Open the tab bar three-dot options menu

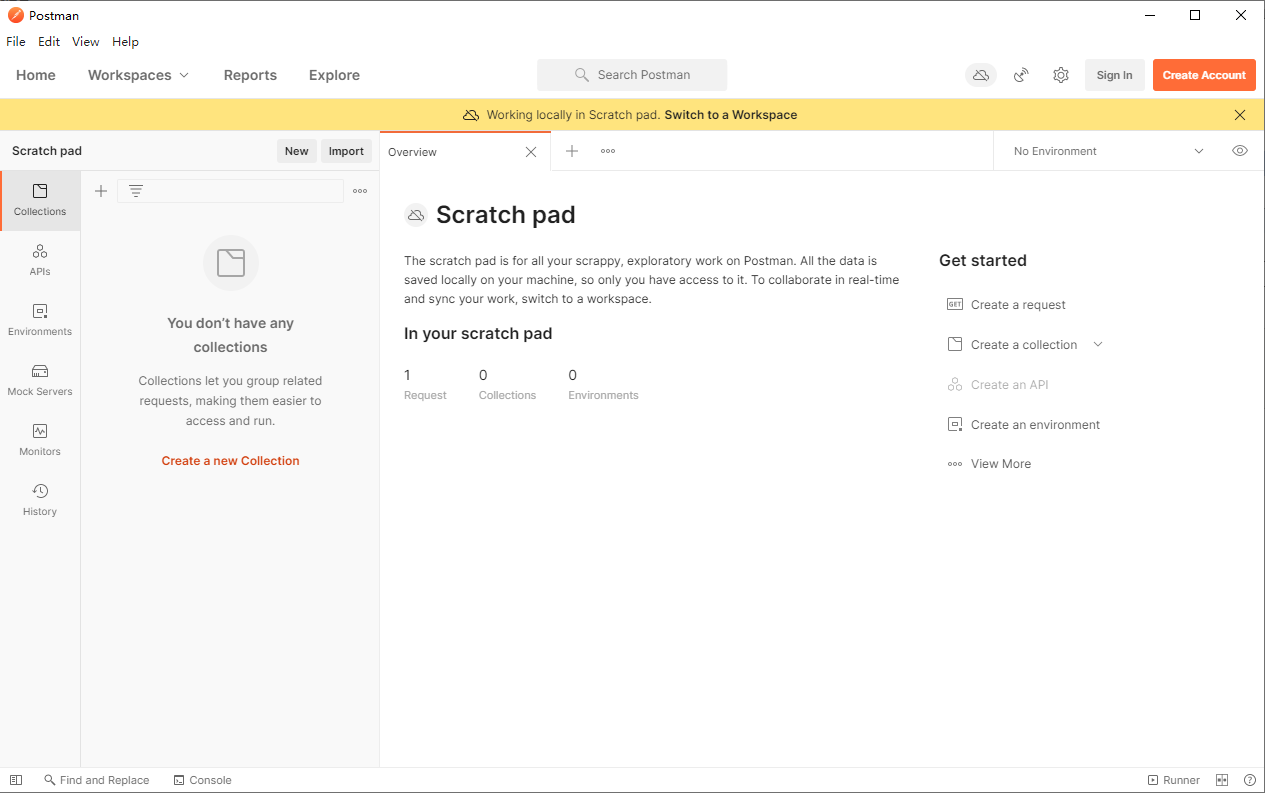608,151
